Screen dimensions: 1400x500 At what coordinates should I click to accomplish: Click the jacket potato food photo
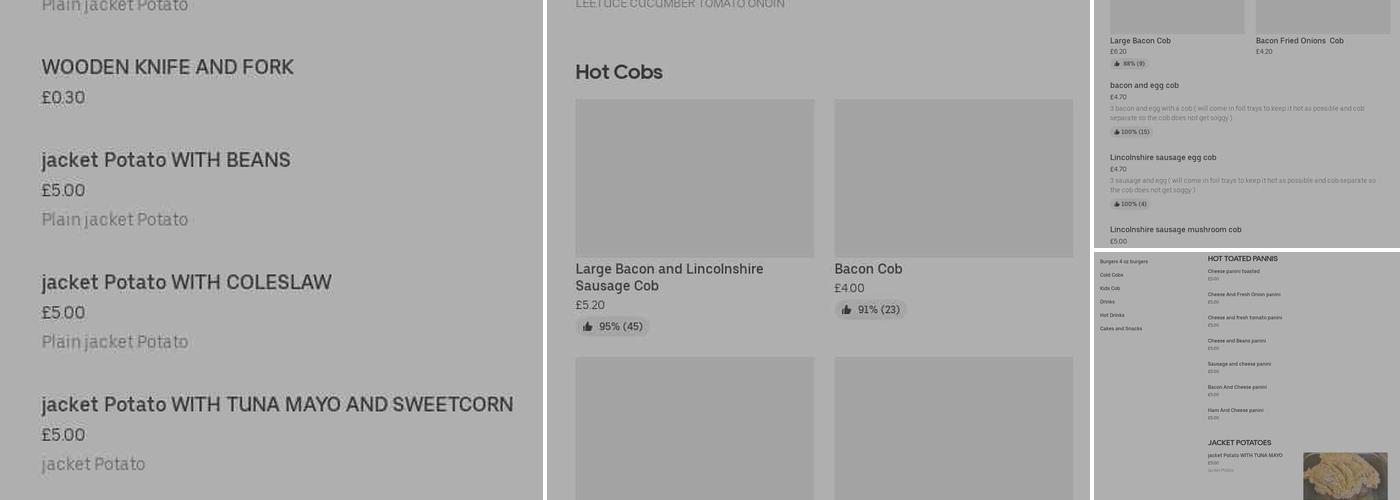[1345, 475]
